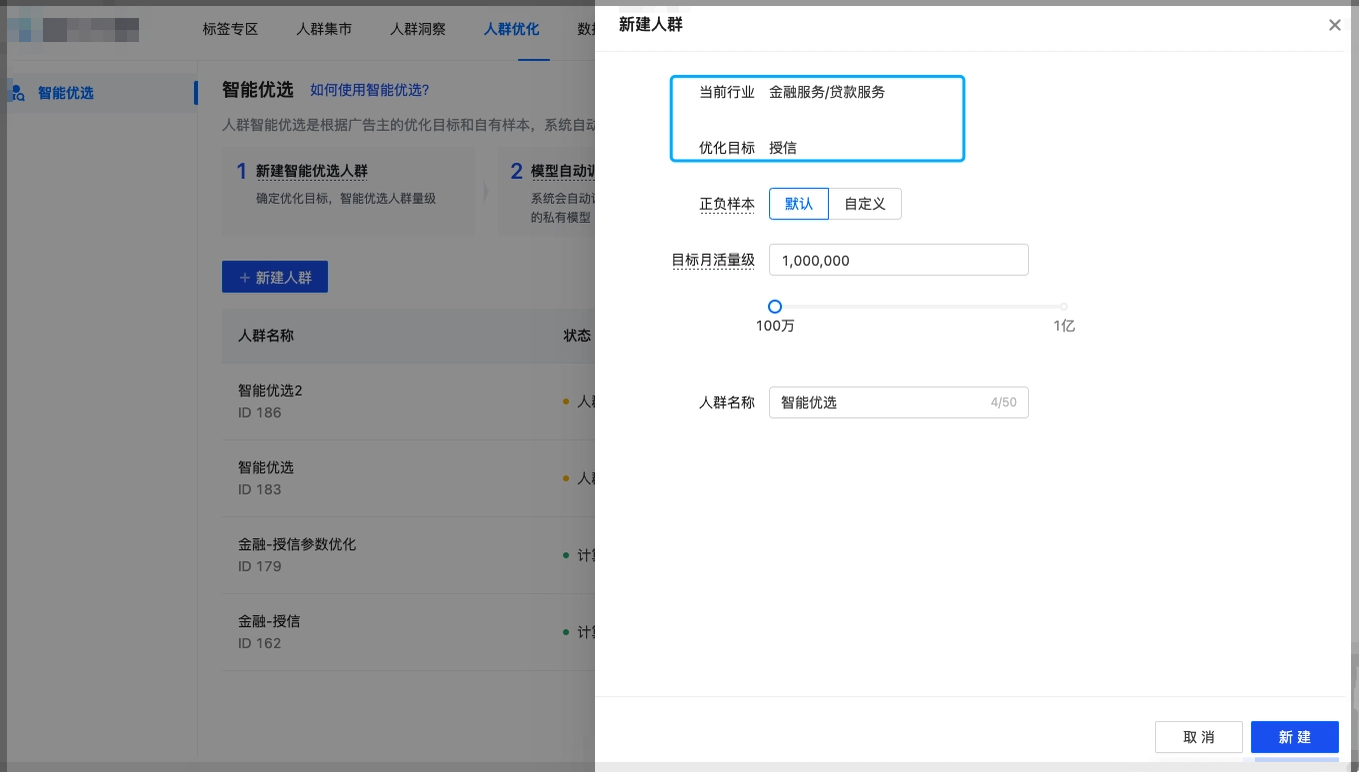Highlight the 当前行业 info box
The width and height of the screenshot is (1359, 772).
pos(817,118)
